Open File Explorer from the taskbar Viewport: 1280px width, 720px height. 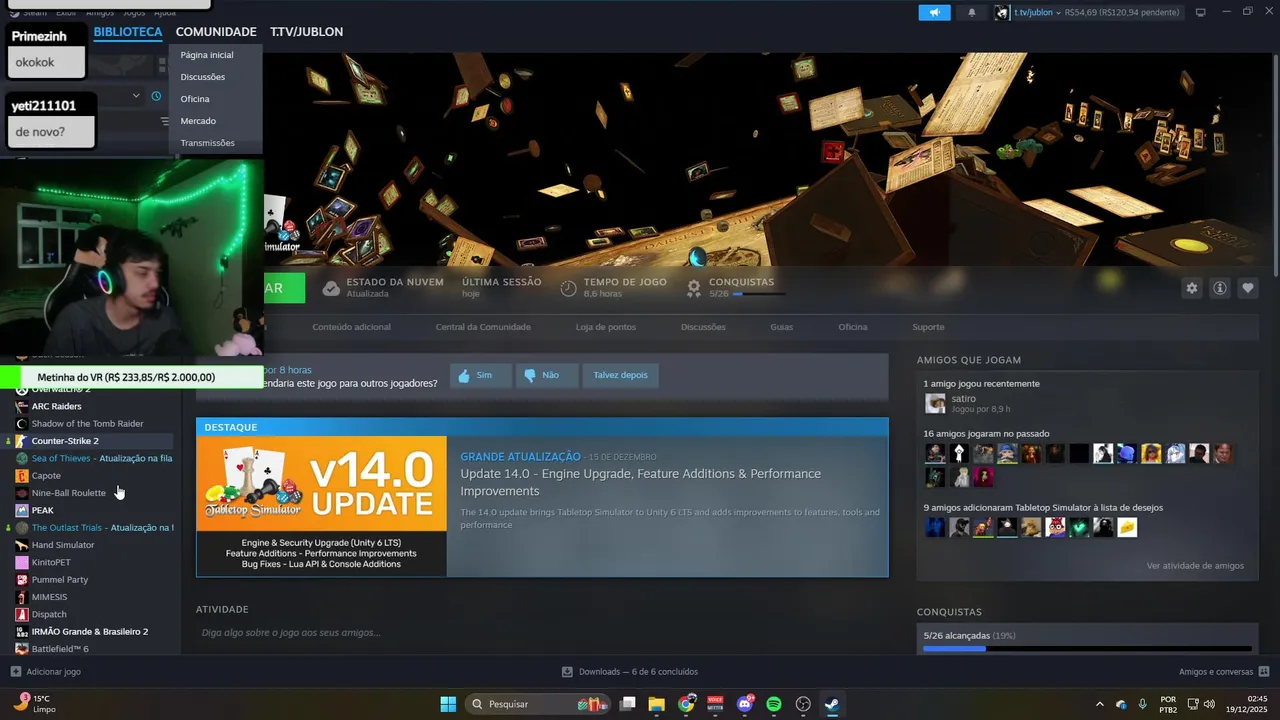point(656,704)
